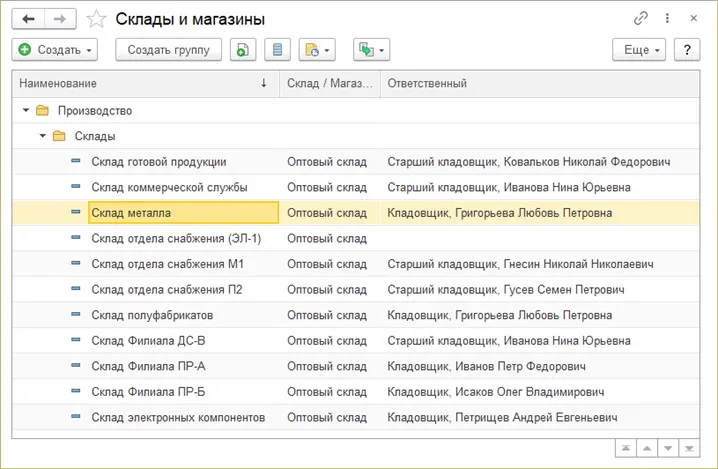Screen dimensions: 718x469
Task: Open the Создать dropdown button
Action: click(x=56, y=49)
